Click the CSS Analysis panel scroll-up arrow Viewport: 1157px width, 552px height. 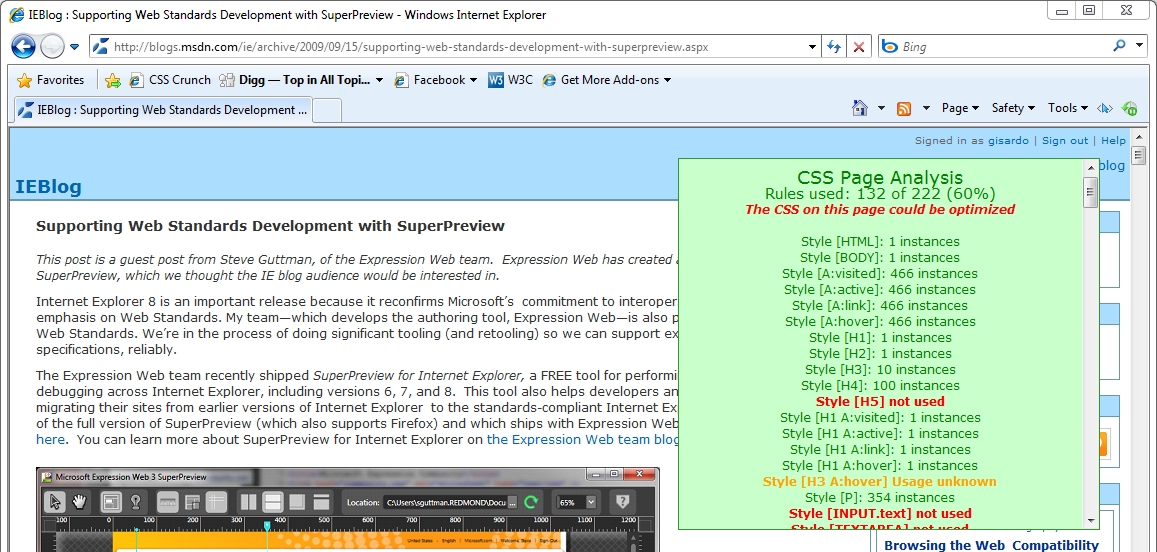click(1091, 168)
